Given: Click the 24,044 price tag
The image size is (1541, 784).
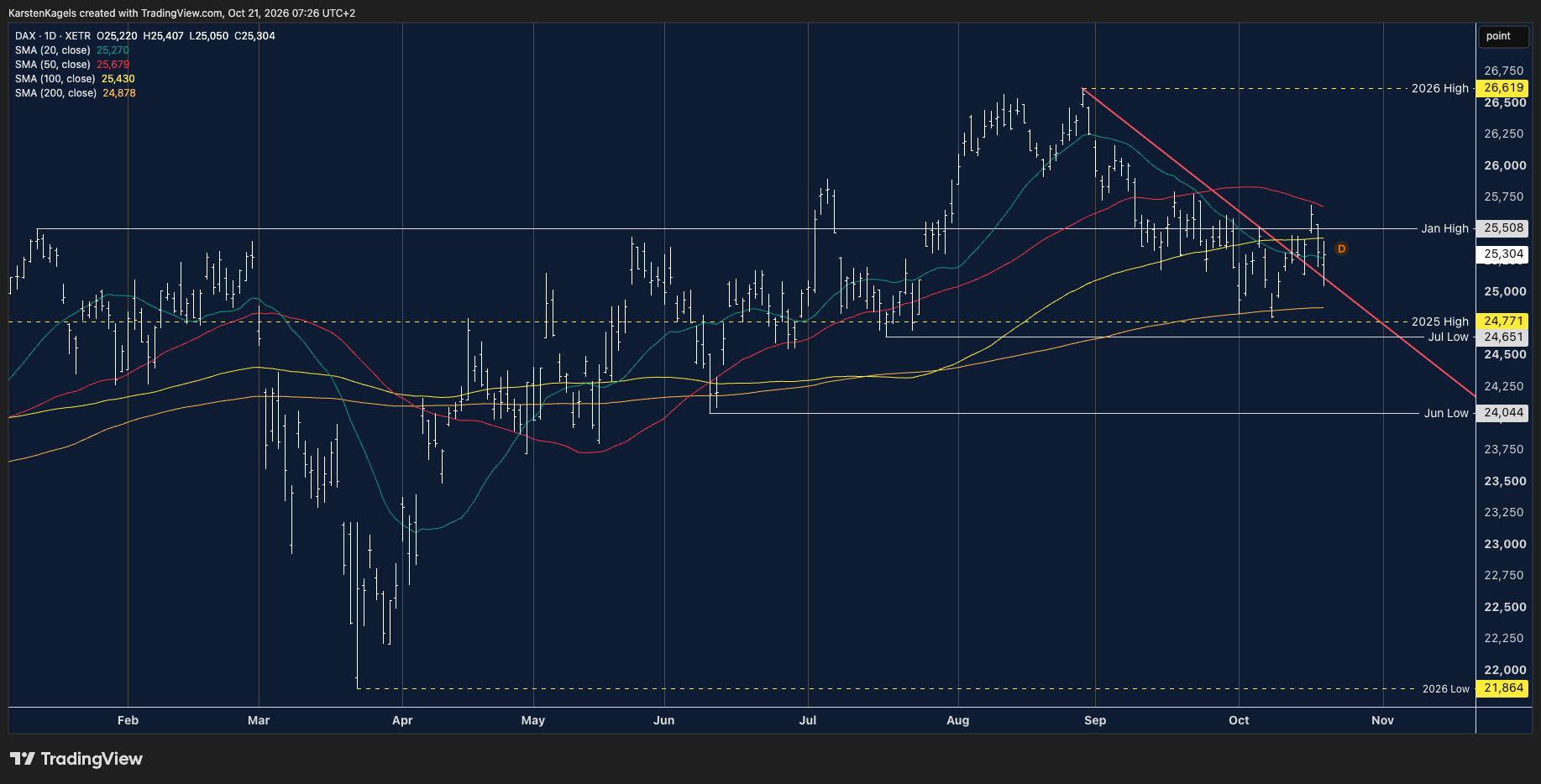Looking at the screenshot, I should point(1503,413).
